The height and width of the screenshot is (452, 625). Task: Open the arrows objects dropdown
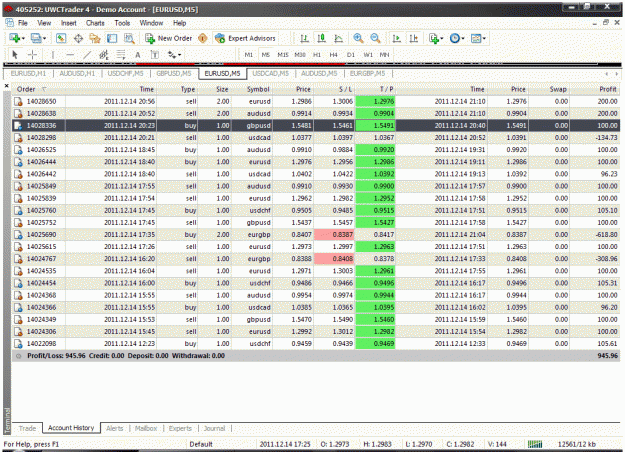click(x=174, y=55)
